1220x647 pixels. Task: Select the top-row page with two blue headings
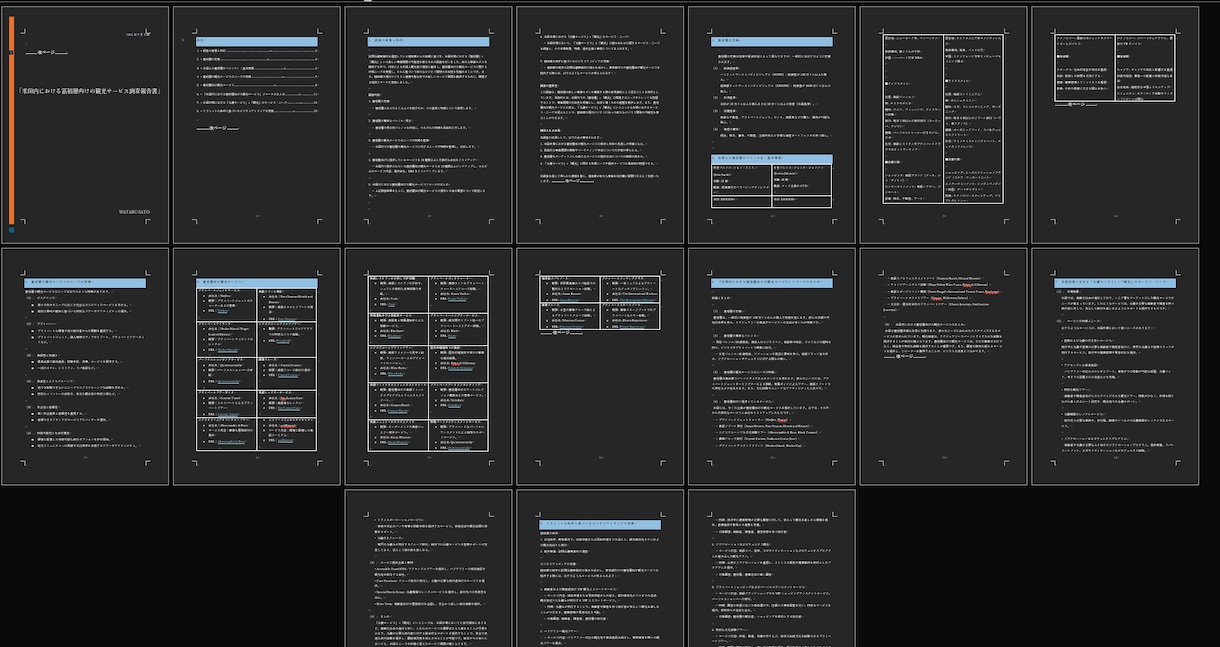click(x=772, y=126)
